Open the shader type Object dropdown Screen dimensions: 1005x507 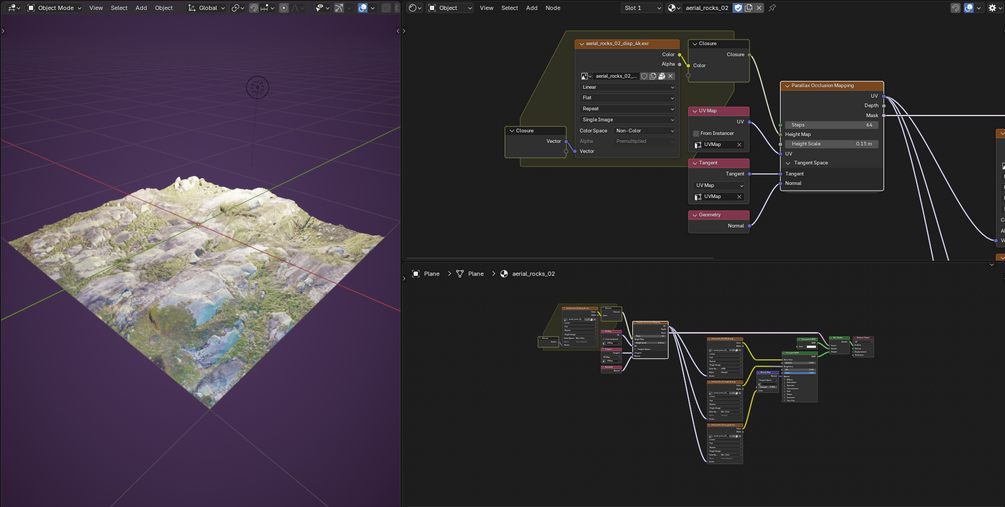pos(451,8)
